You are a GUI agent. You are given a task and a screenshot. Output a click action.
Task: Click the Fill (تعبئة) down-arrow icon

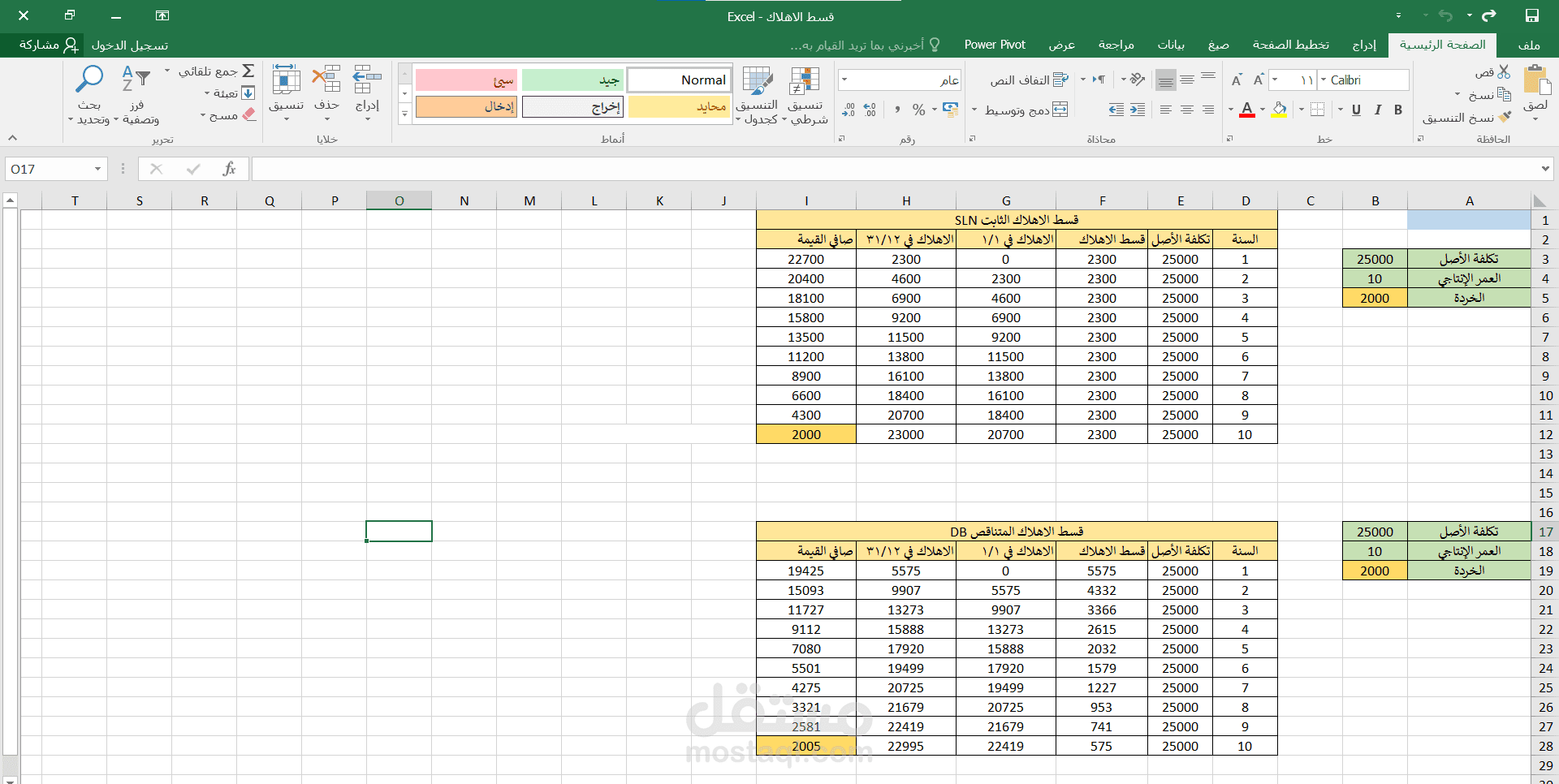(248, 93)
